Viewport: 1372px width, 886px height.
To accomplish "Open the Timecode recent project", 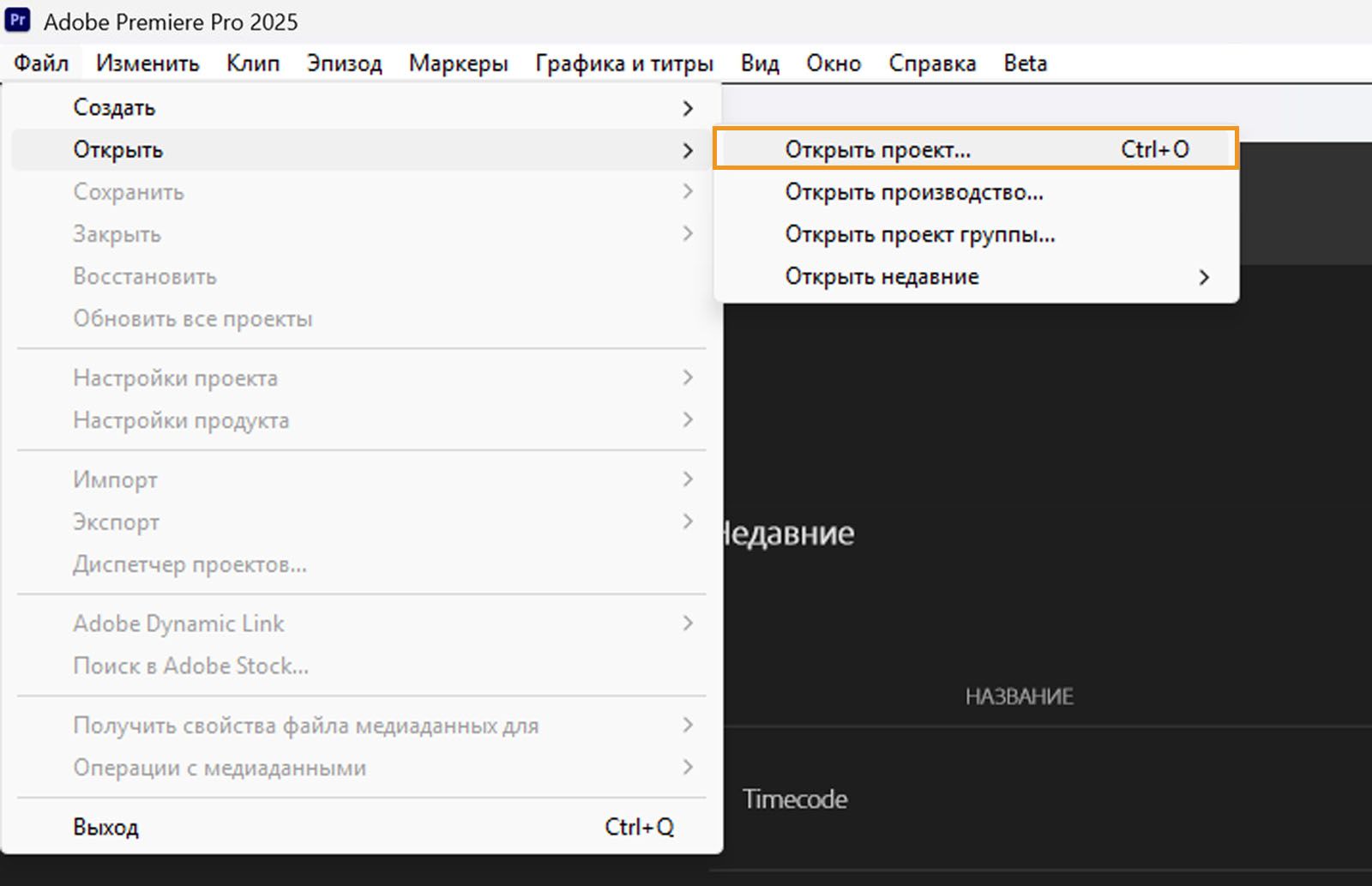I will (x=795, y=799).
